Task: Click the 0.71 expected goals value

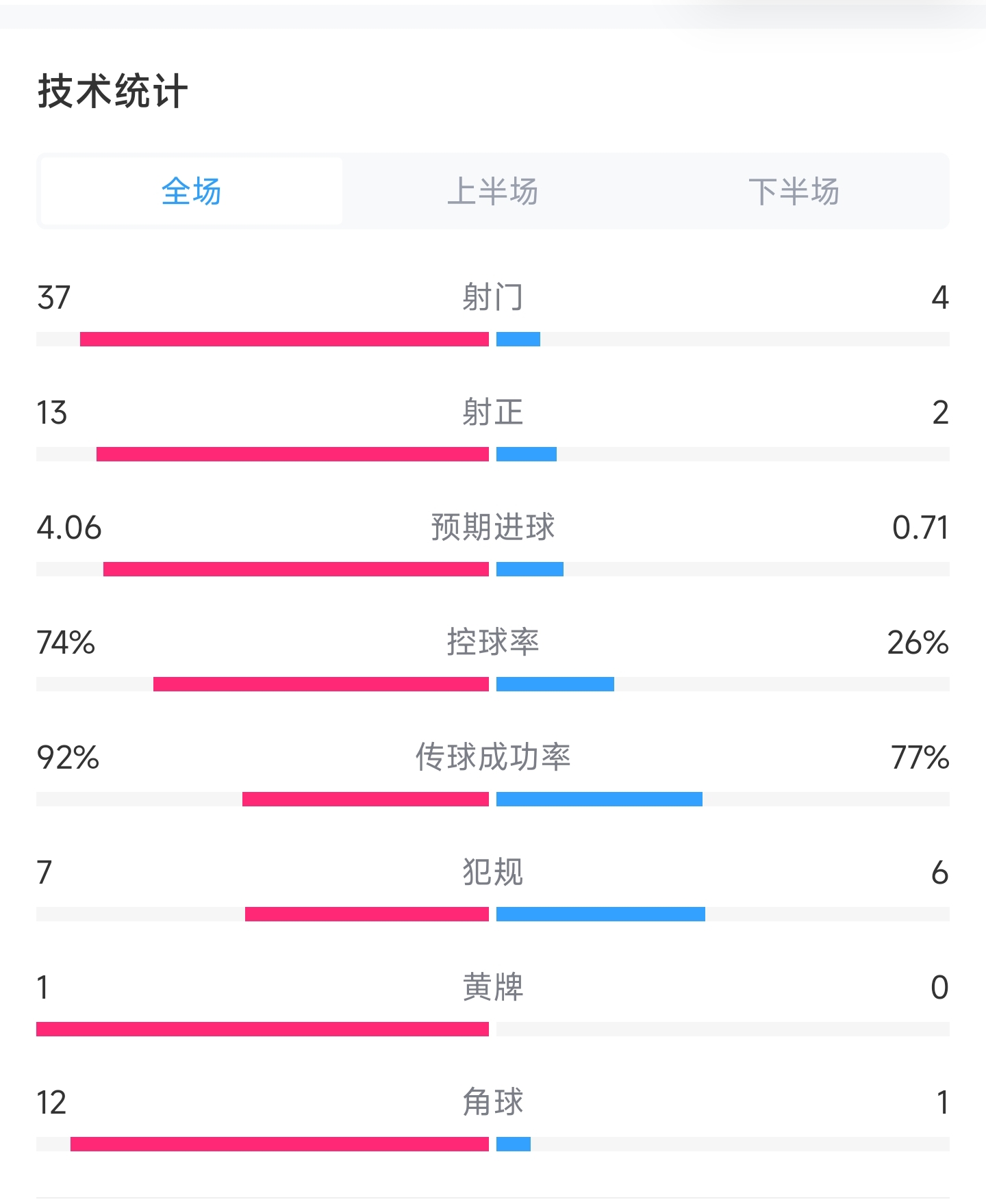Action: [x=920, y=528]
